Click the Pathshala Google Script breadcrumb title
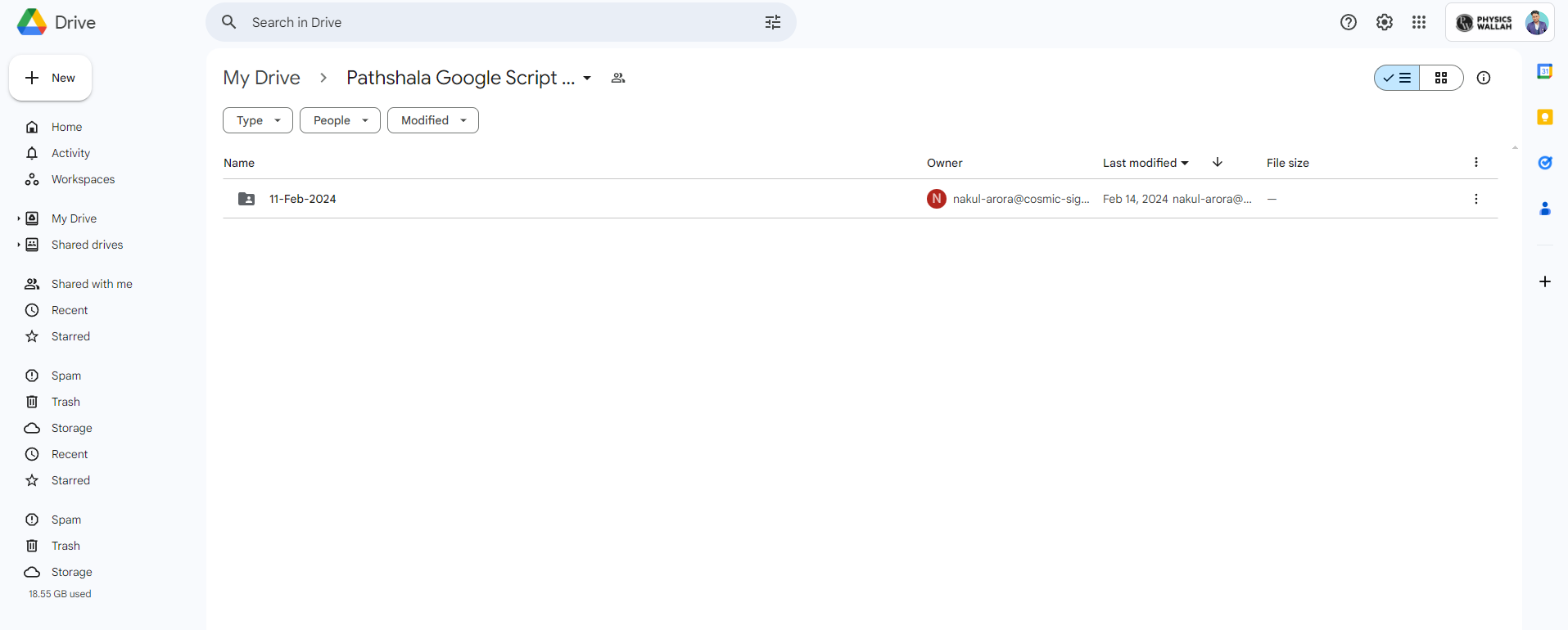The height and width of the screenshot is (630, 1568). (x=460, y=78)
